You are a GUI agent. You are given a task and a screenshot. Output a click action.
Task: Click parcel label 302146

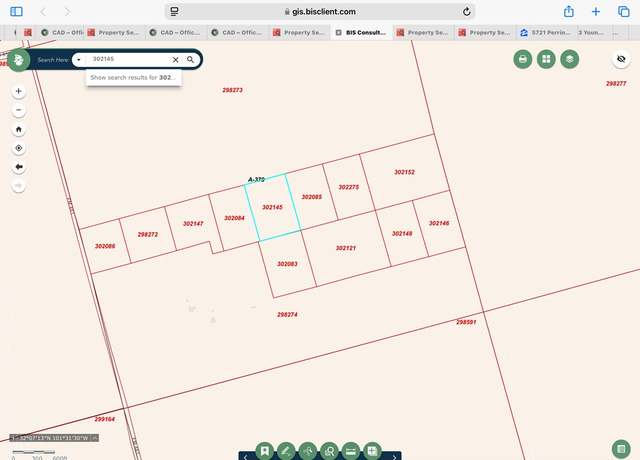(439, 223)
